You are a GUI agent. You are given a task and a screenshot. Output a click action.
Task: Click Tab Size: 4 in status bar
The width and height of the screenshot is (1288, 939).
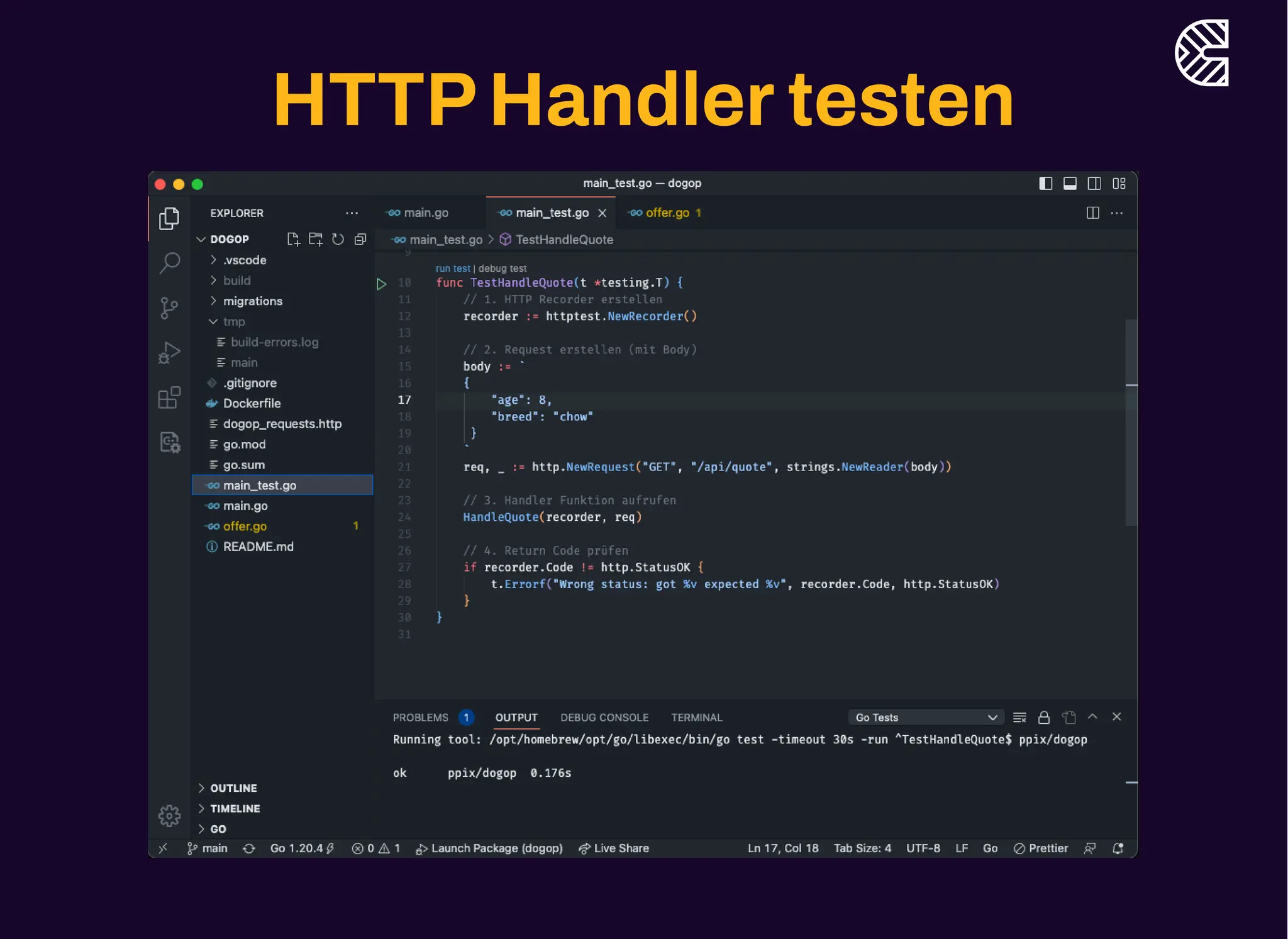pos(862,848)
